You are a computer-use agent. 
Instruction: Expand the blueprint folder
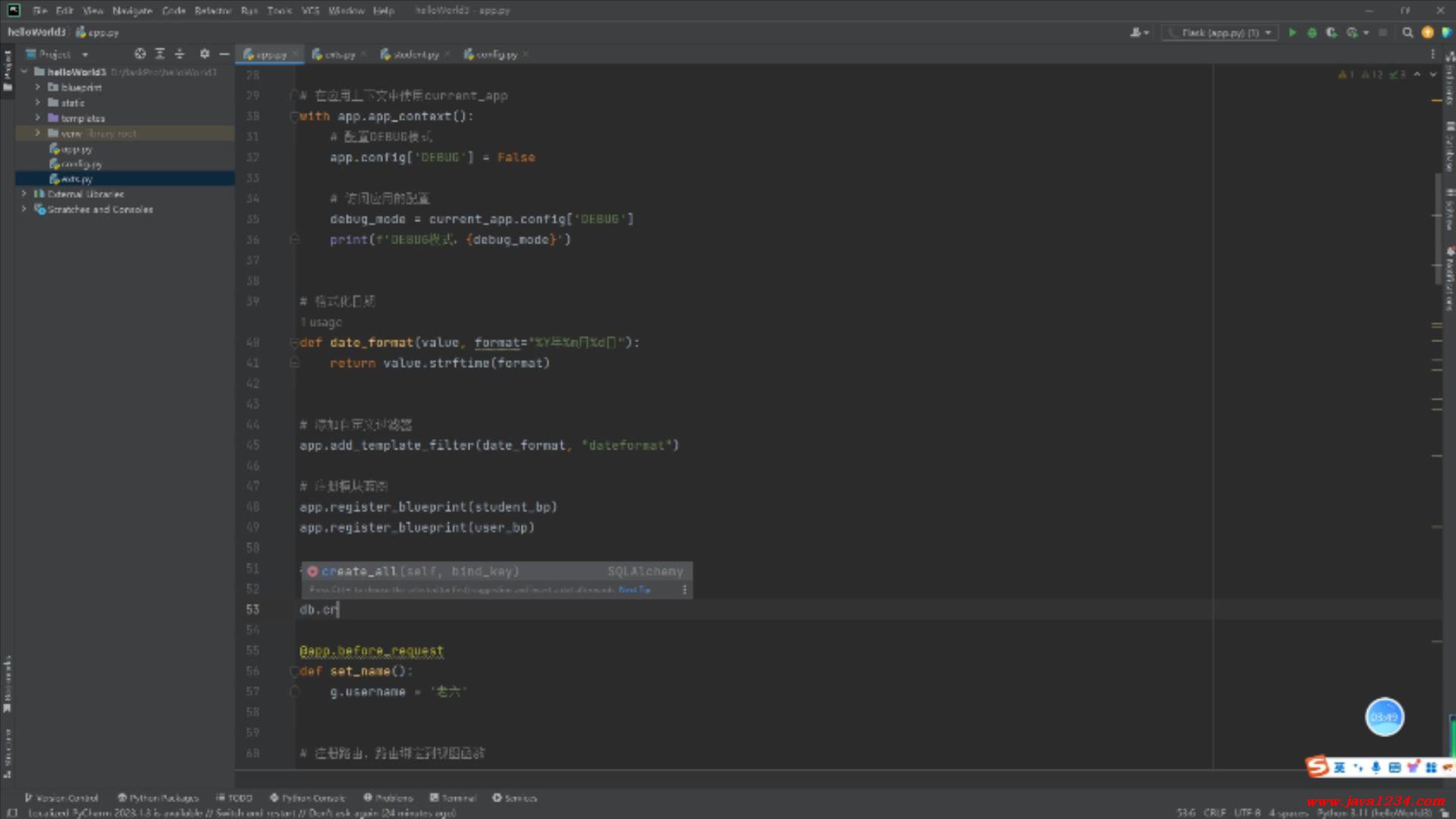(38, 87)
